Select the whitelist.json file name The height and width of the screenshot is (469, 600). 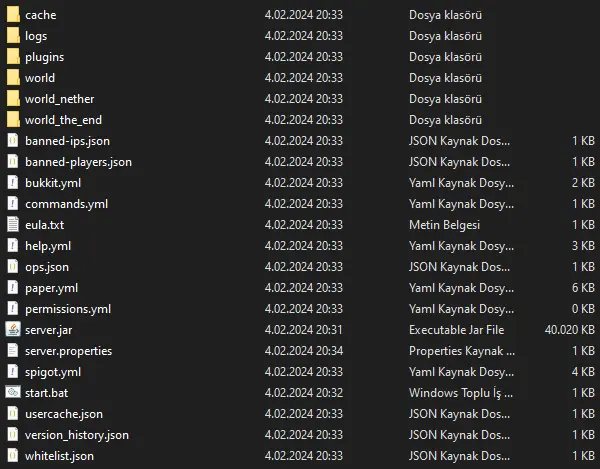click(59, 456)
